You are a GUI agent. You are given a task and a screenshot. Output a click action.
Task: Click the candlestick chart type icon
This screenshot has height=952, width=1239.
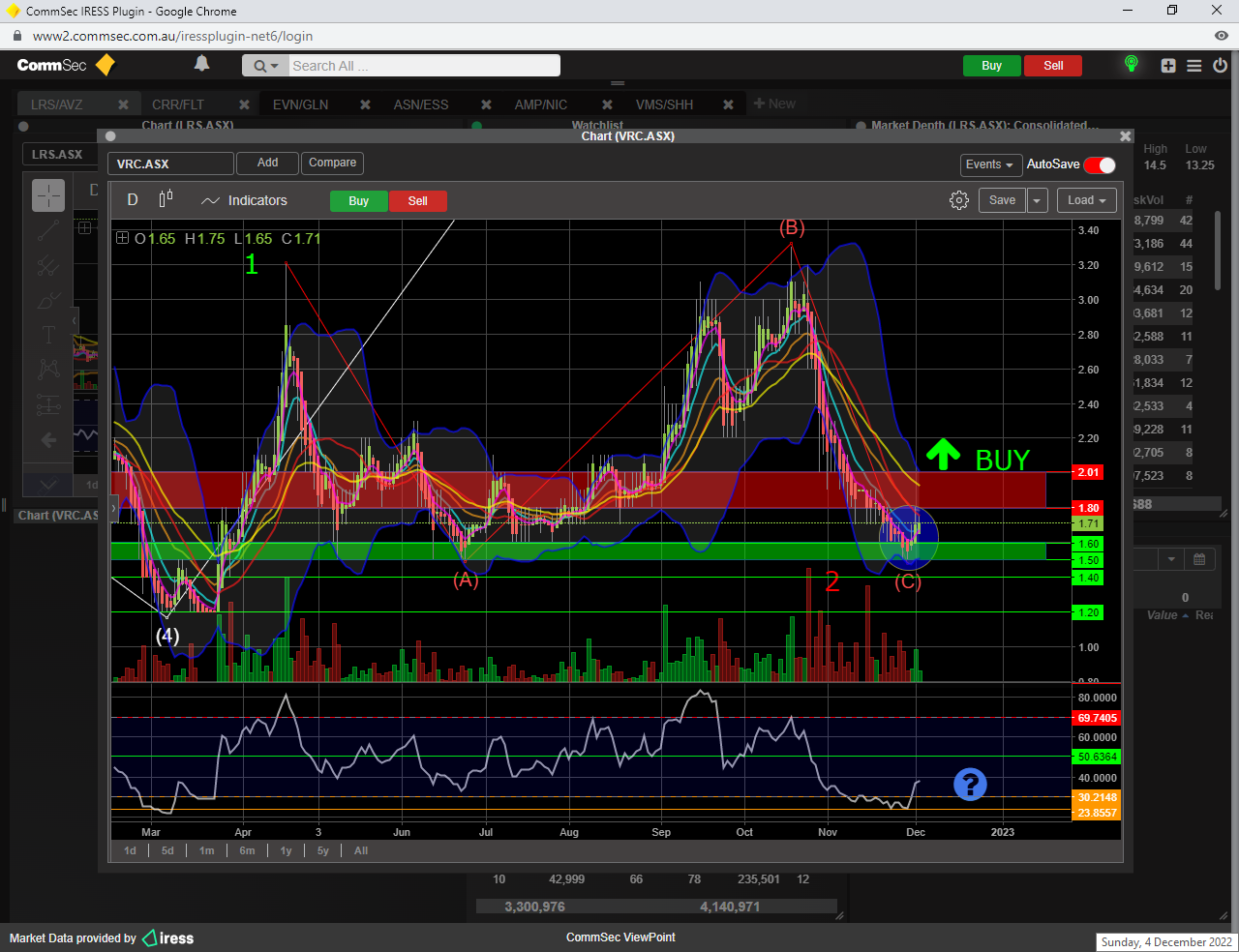point(166,199)
